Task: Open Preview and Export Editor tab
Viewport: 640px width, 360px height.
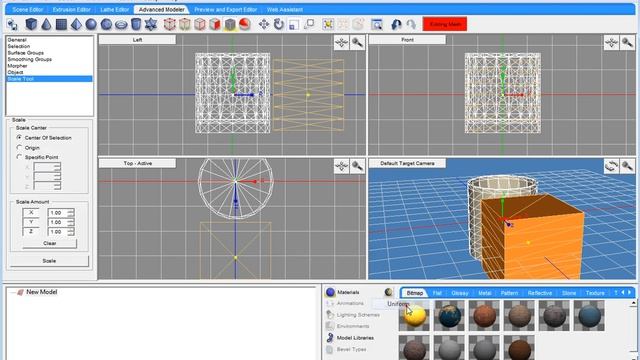Action: [226, 9]
